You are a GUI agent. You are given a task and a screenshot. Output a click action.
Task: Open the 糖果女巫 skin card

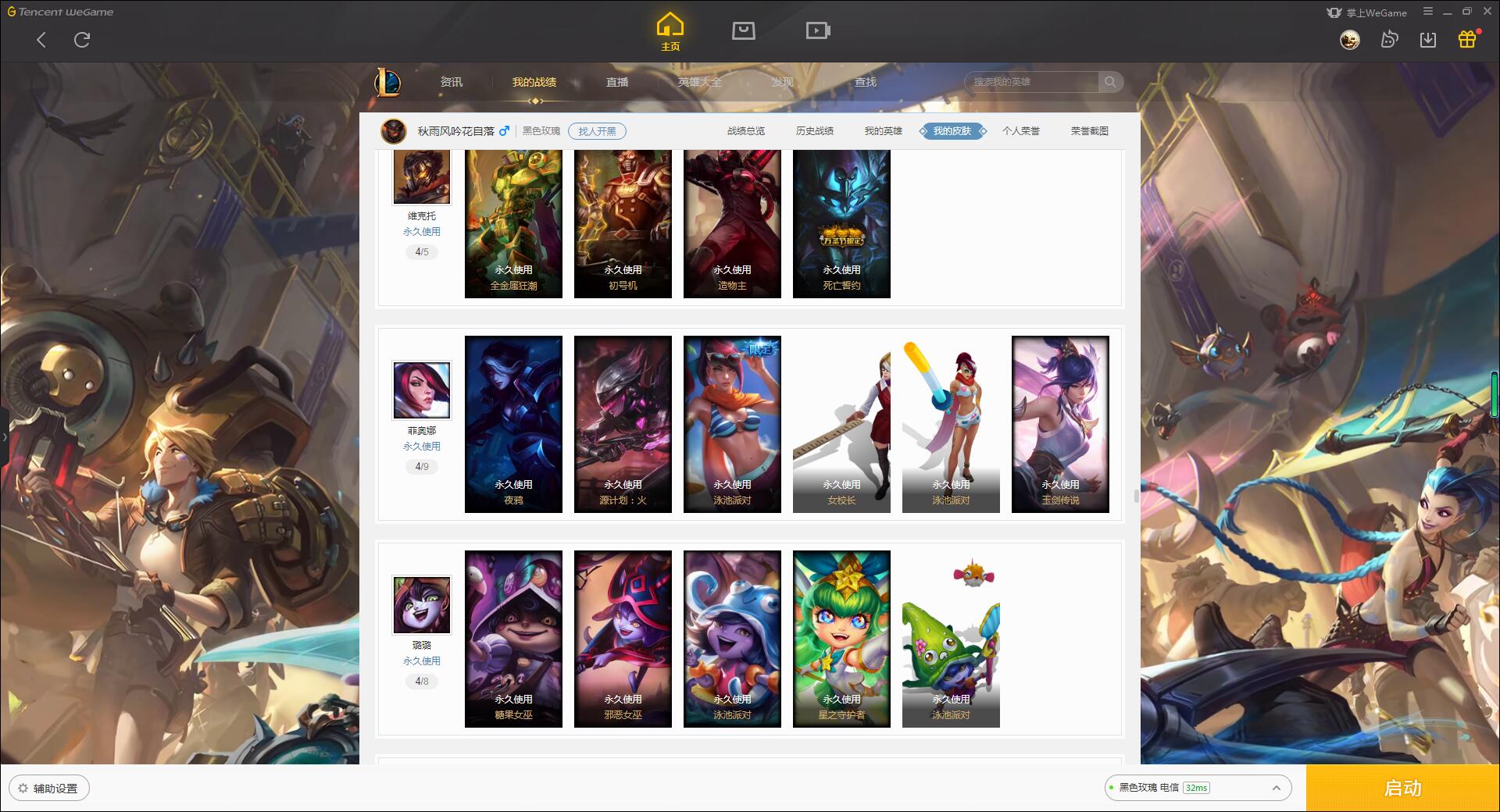(x=513, y=639)
